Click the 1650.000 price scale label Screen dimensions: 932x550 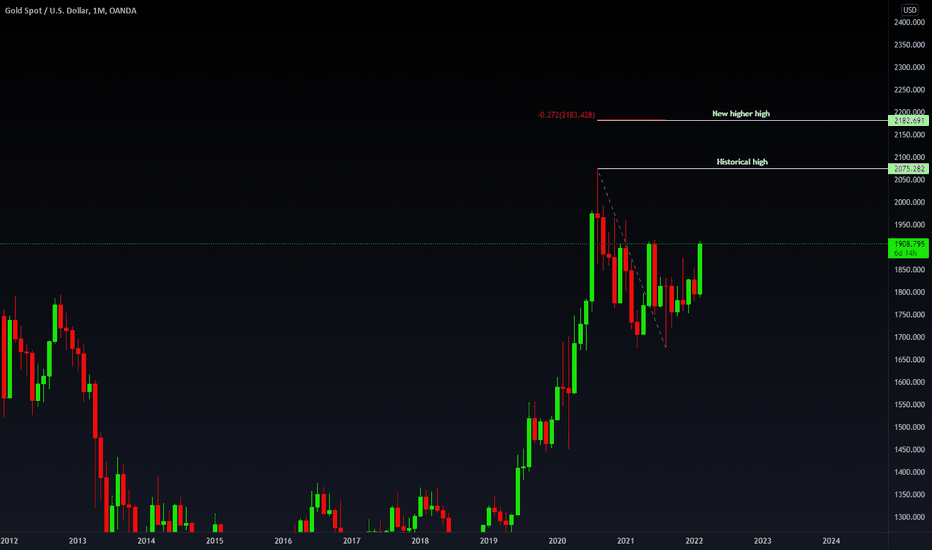pos(909,360)
